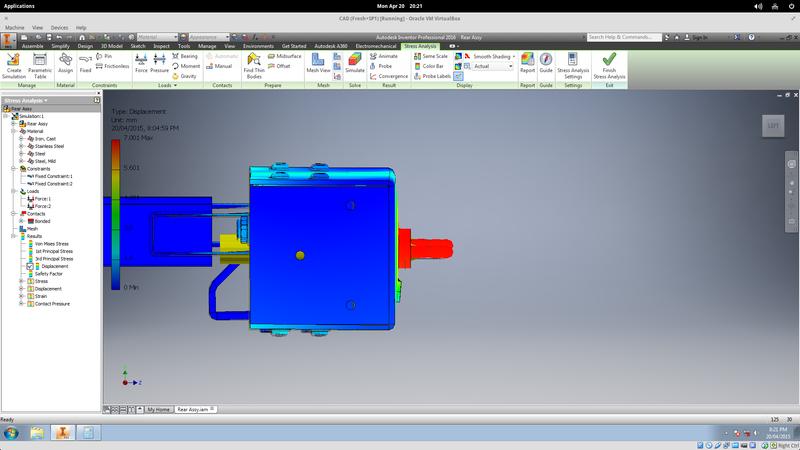Expand the Strain results node
Screen dimensions: 800x450
point(22,296)
